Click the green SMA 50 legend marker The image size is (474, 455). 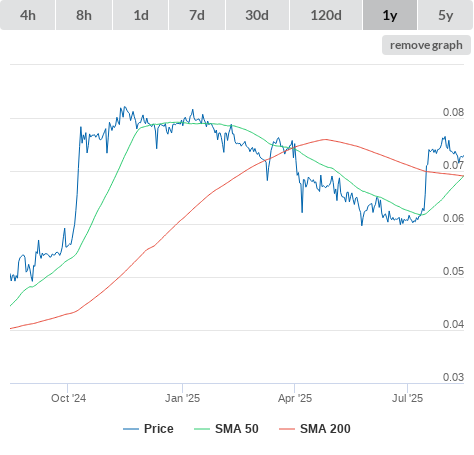[202, 429]
